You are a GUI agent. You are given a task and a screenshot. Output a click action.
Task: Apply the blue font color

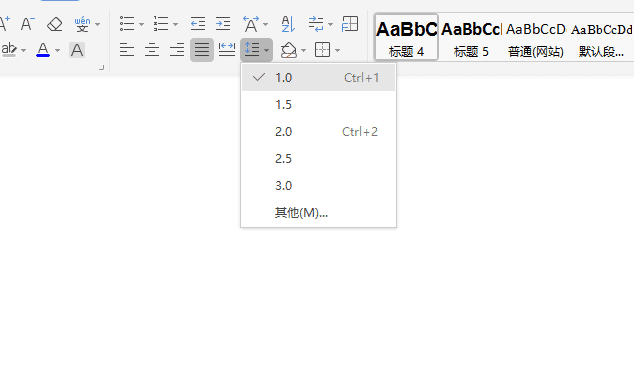43,50
